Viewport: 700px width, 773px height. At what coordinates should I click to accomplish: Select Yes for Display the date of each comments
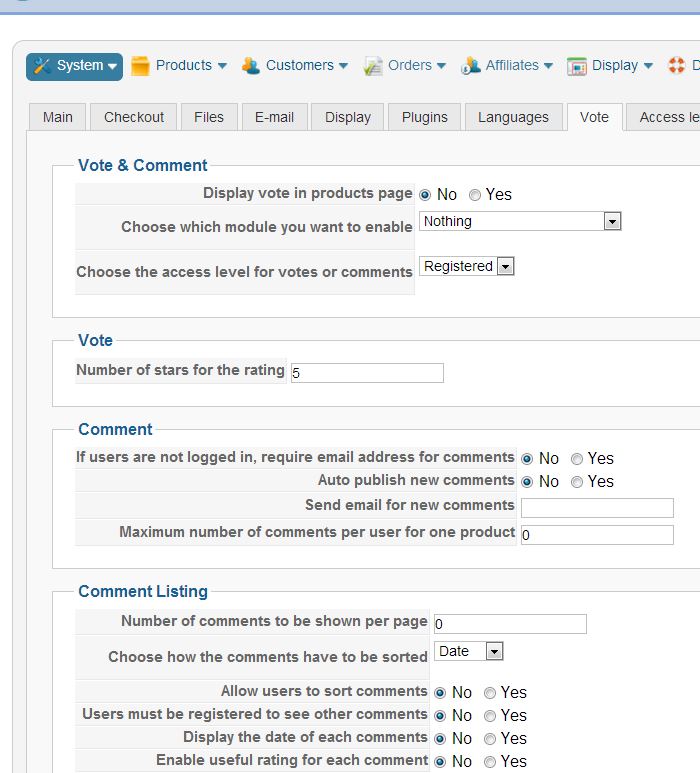click(490, 739)
